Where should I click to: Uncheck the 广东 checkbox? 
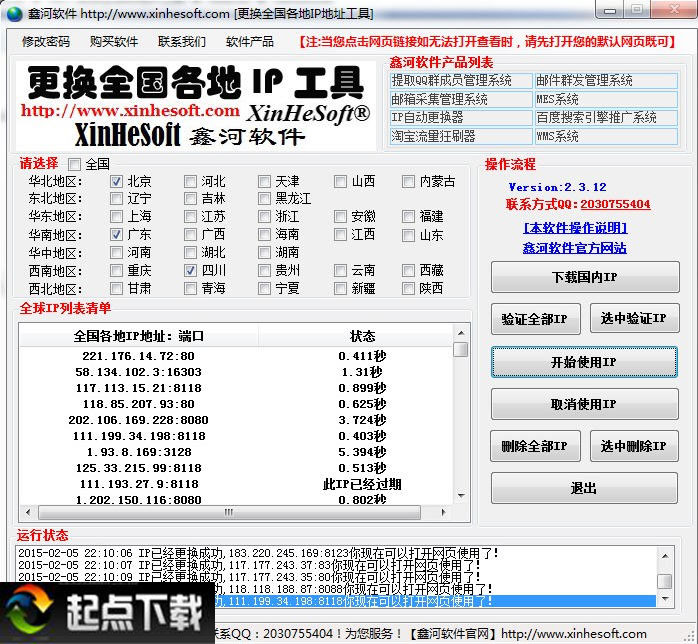click(x=116, y=234)
